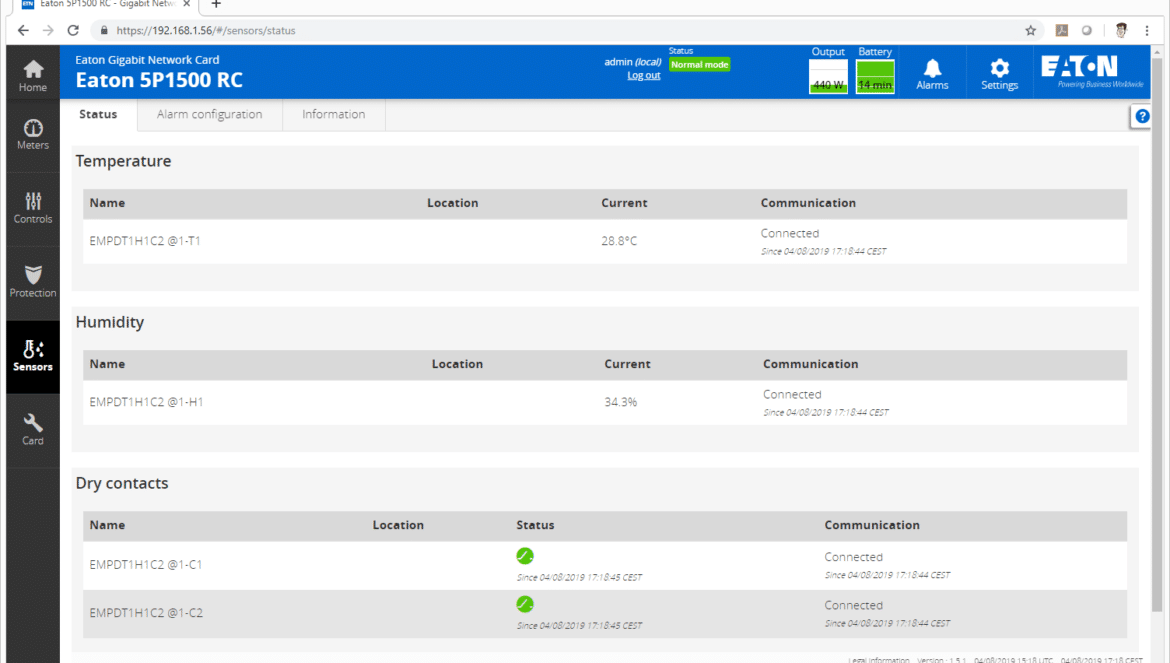Image resolution: width=1170 pixels, height=663 pixels.
Task: Click Connected text in Temperature row
Action: tap(789, 233)
